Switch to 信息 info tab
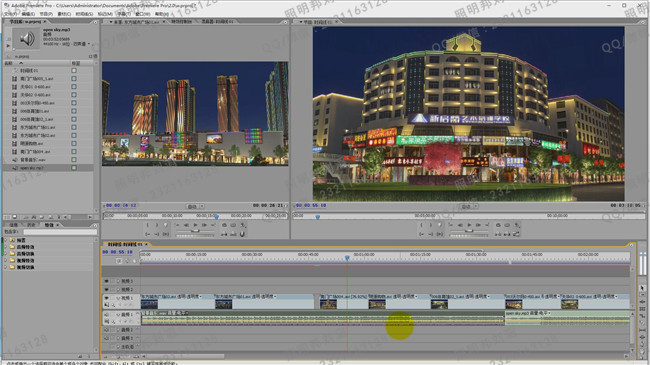 (x=14, y=225)
